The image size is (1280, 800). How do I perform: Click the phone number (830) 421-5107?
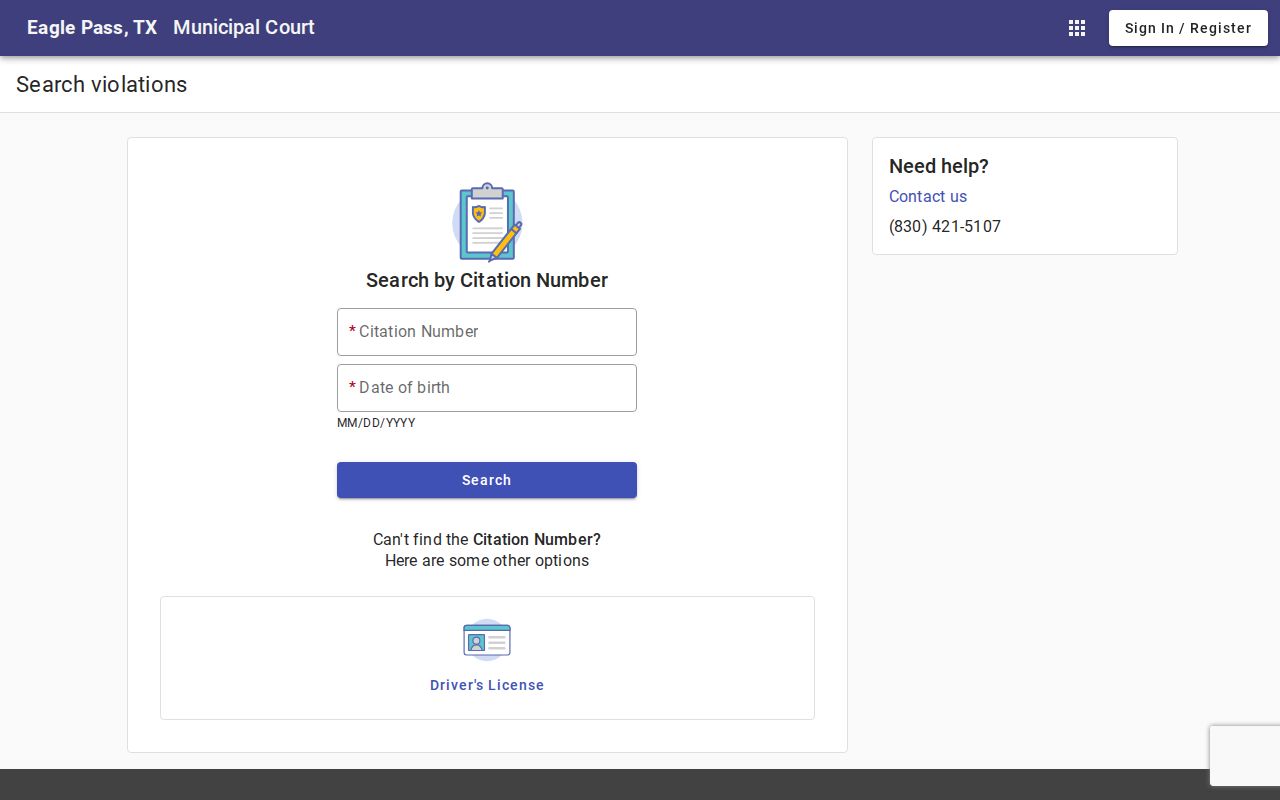(x=945, y=227)
